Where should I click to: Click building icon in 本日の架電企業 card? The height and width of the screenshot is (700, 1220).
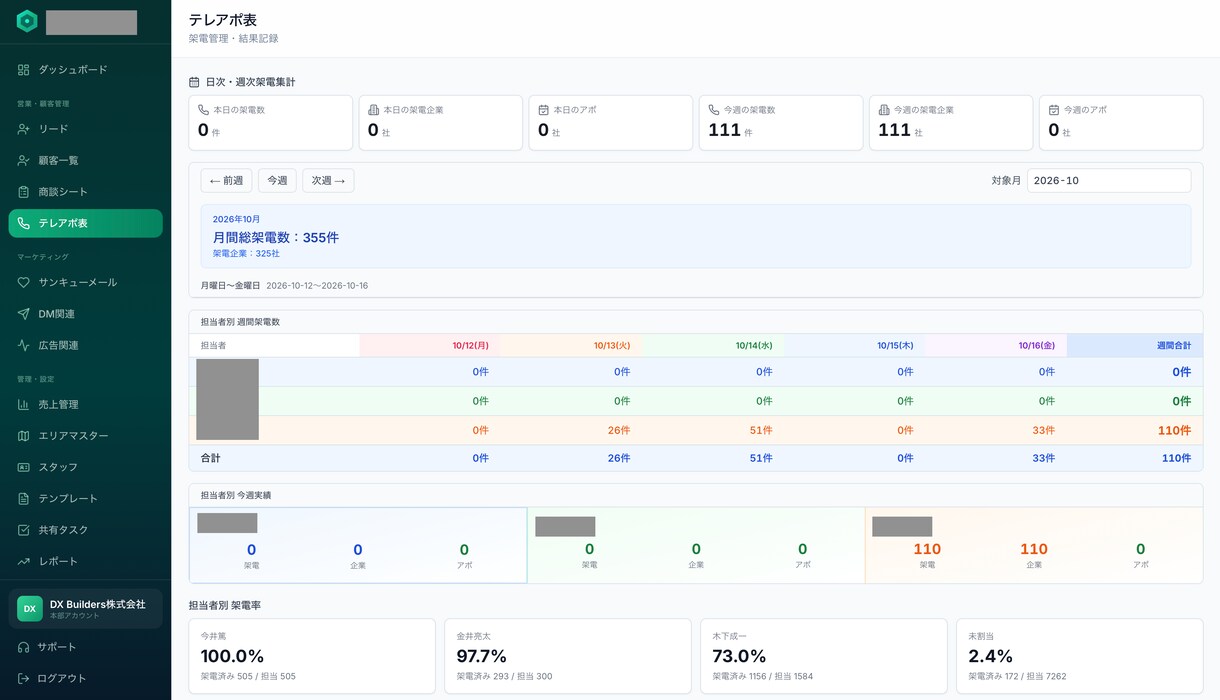pos(374,110)
